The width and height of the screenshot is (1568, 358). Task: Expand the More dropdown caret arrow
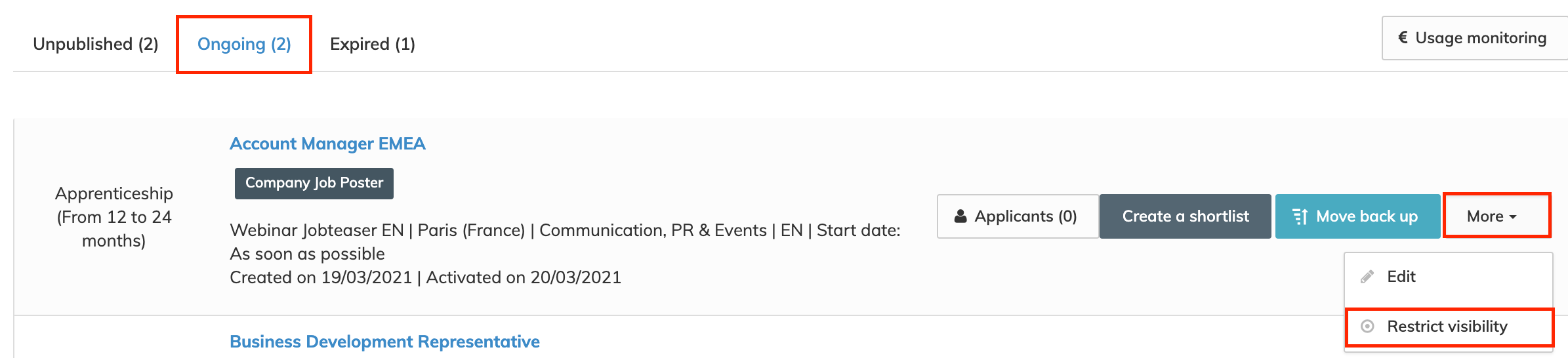click(x=1514, y=217)
